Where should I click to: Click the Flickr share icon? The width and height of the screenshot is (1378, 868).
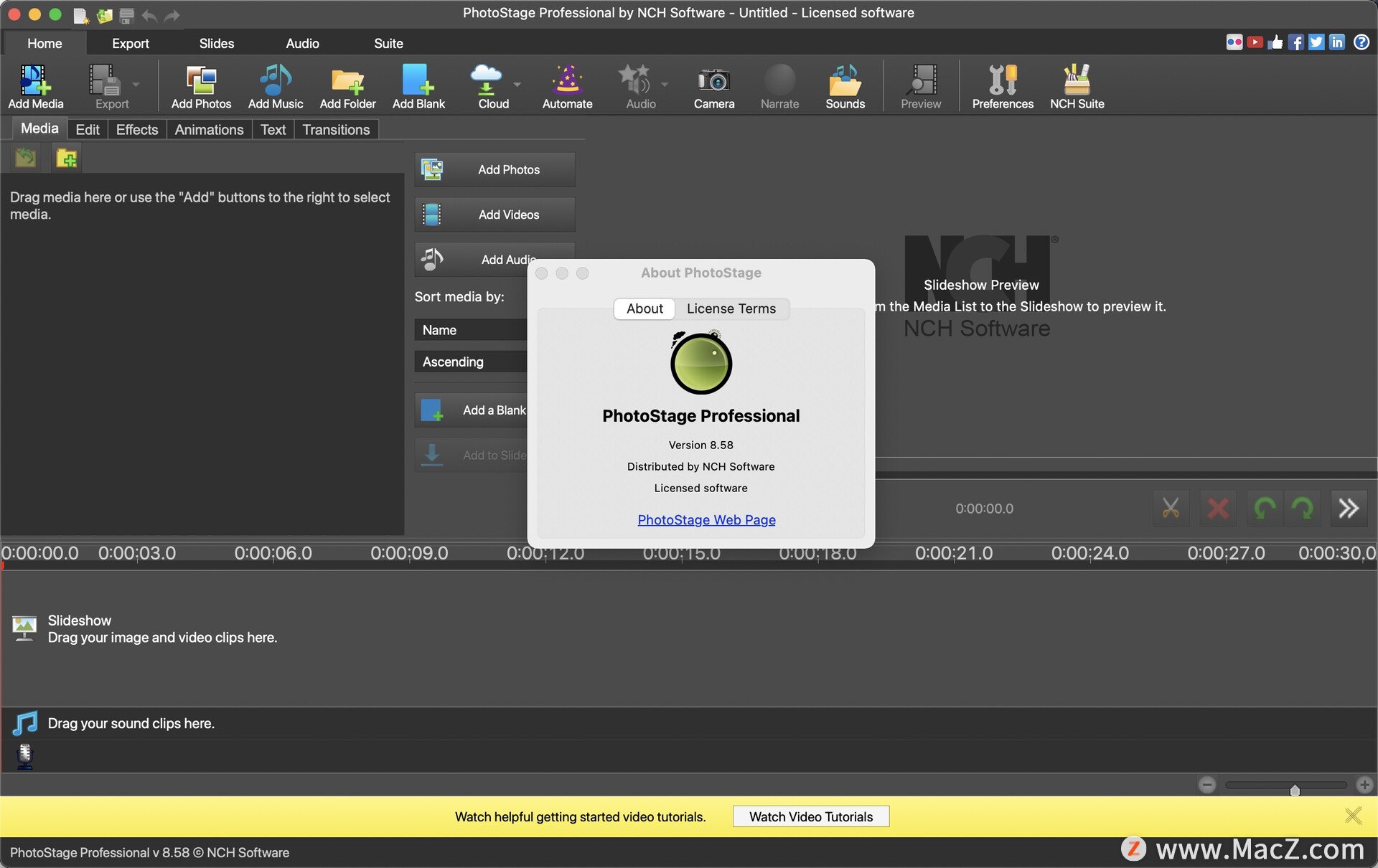tap(1234, 42)
